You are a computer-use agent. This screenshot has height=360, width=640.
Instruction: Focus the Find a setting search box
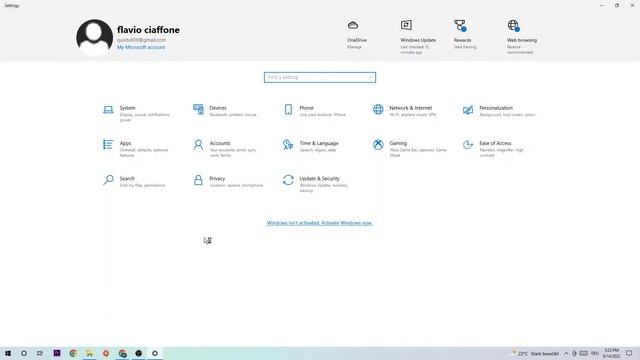pos(320,77)
